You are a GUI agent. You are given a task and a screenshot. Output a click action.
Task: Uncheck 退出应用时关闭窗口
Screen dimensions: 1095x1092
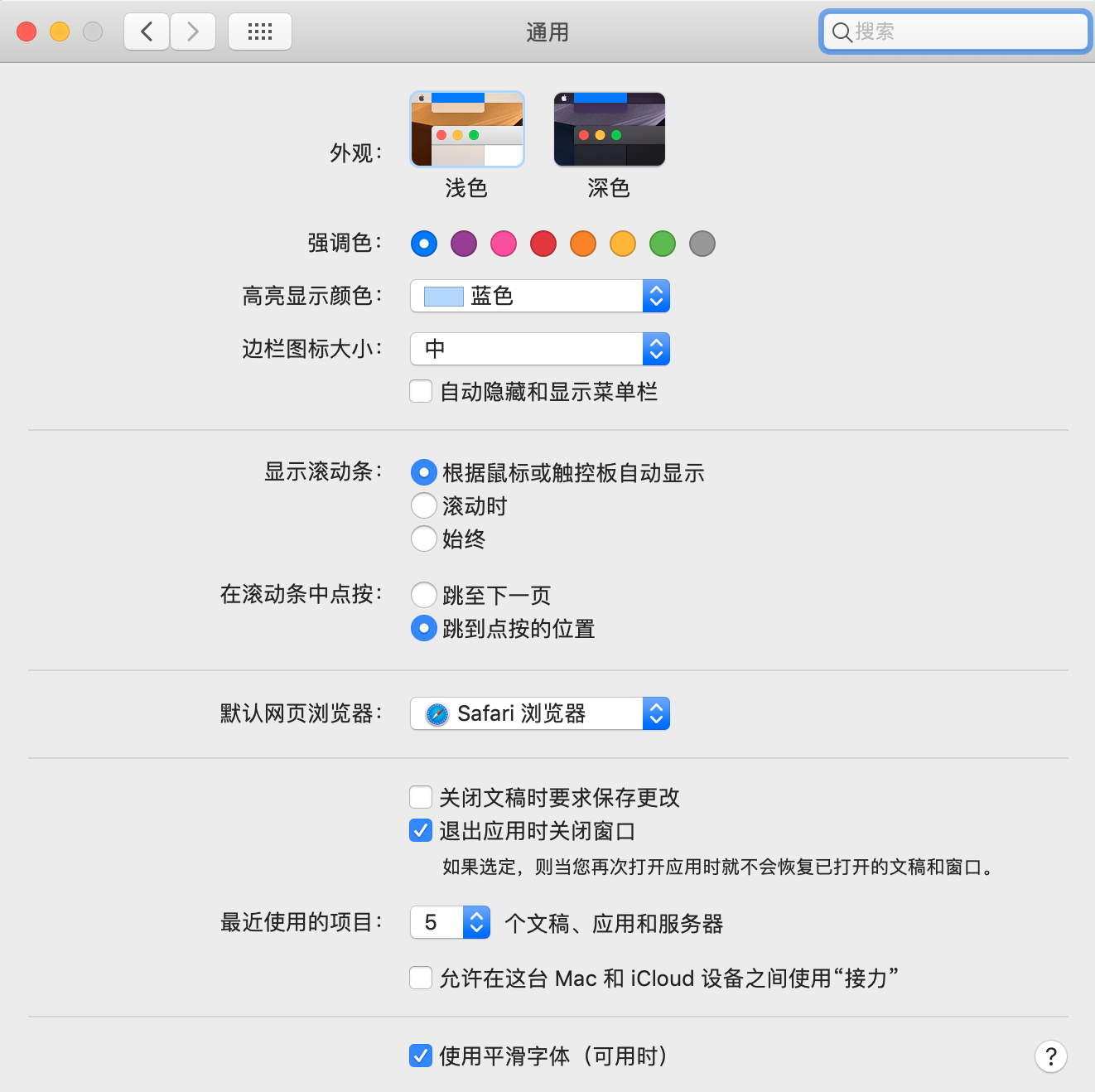pyautogui.click(x=421, y=830)
